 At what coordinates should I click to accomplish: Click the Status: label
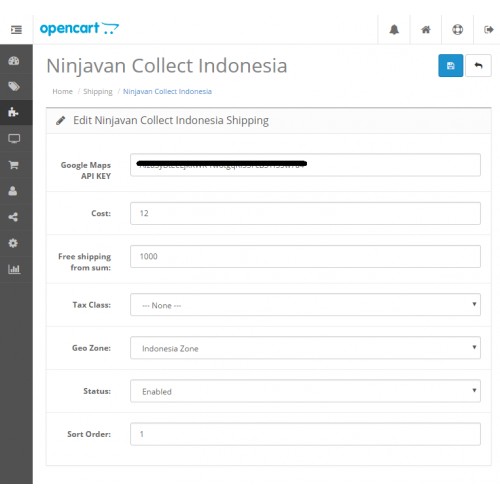tap(97, 391)
